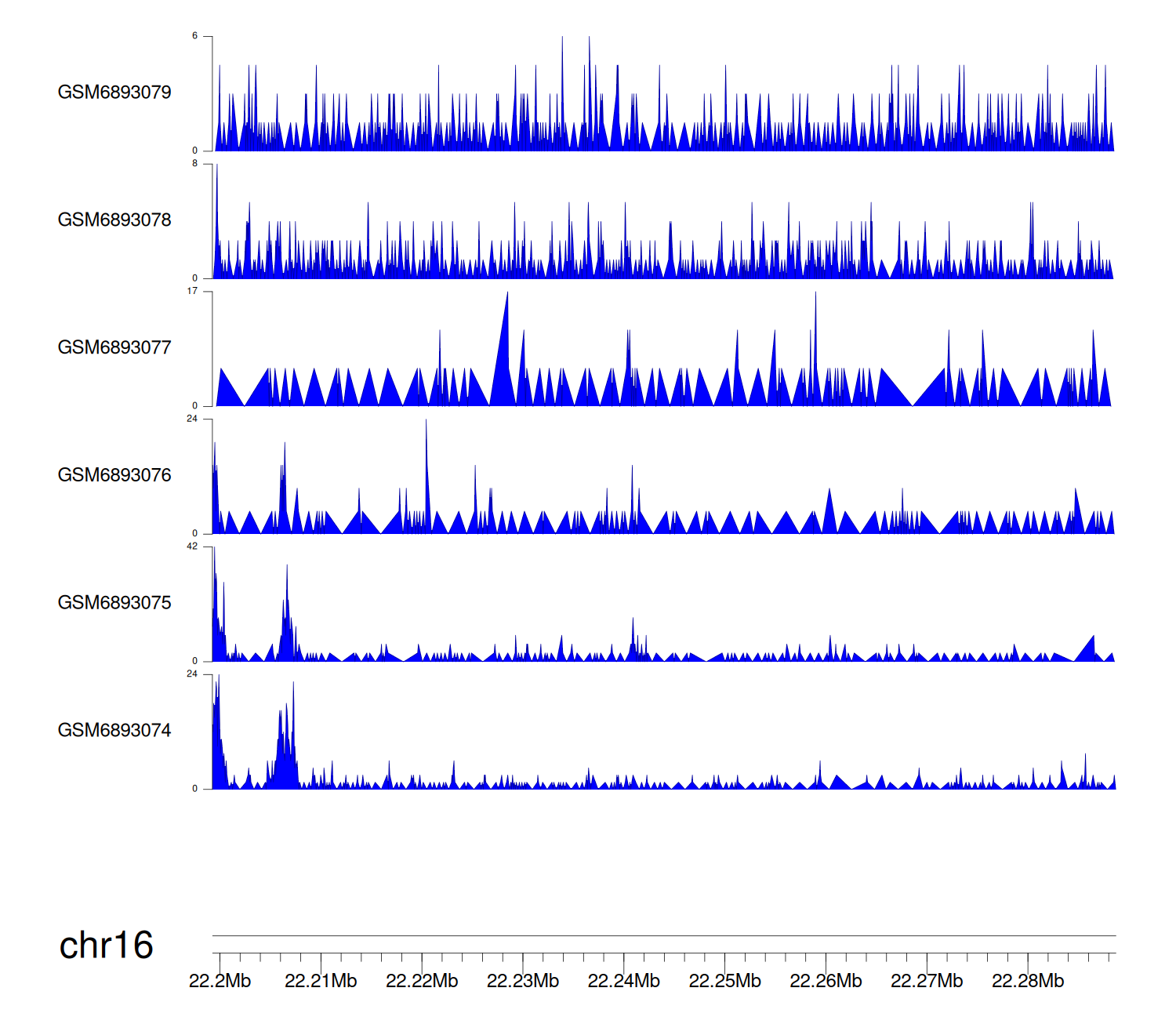1176x1035 pixels.
Task: Select the GSM6893074 track label
Action: pyautogui.click(x=114, y=731)
